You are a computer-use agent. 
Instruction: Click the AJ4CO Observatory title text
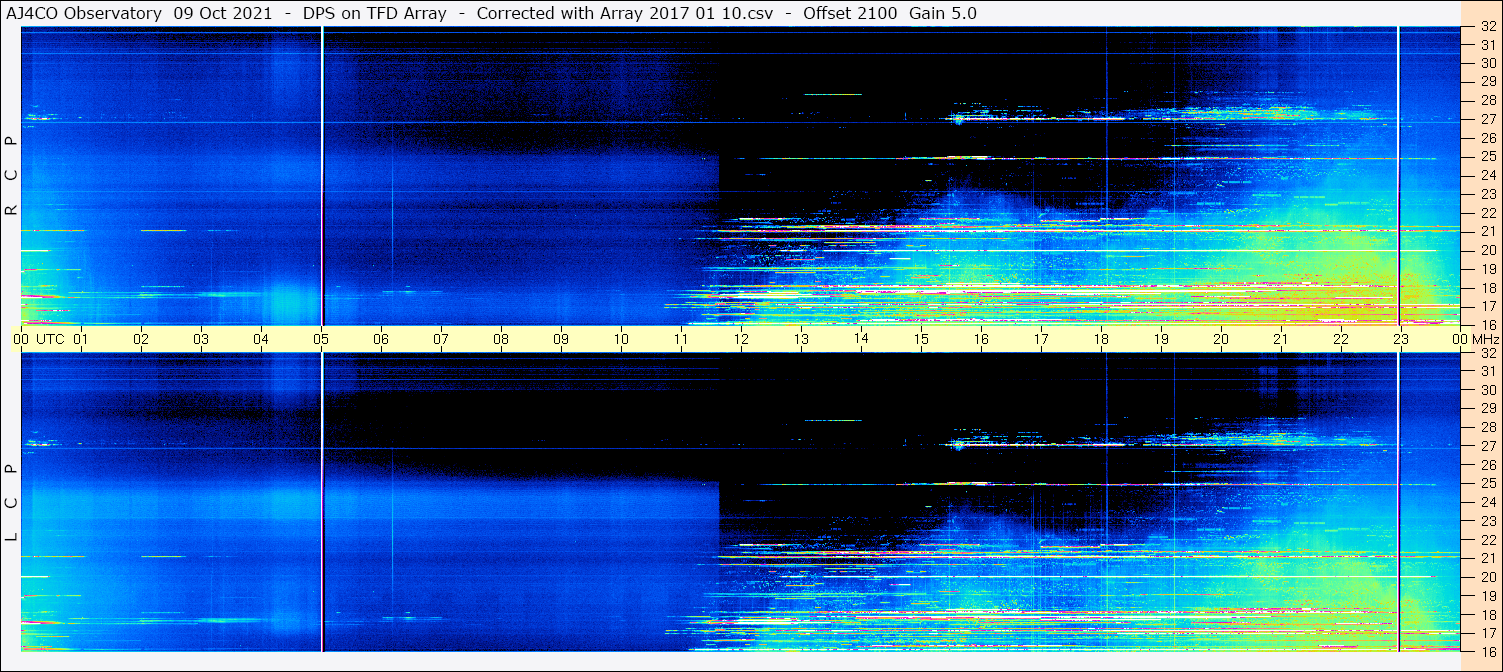83,13
